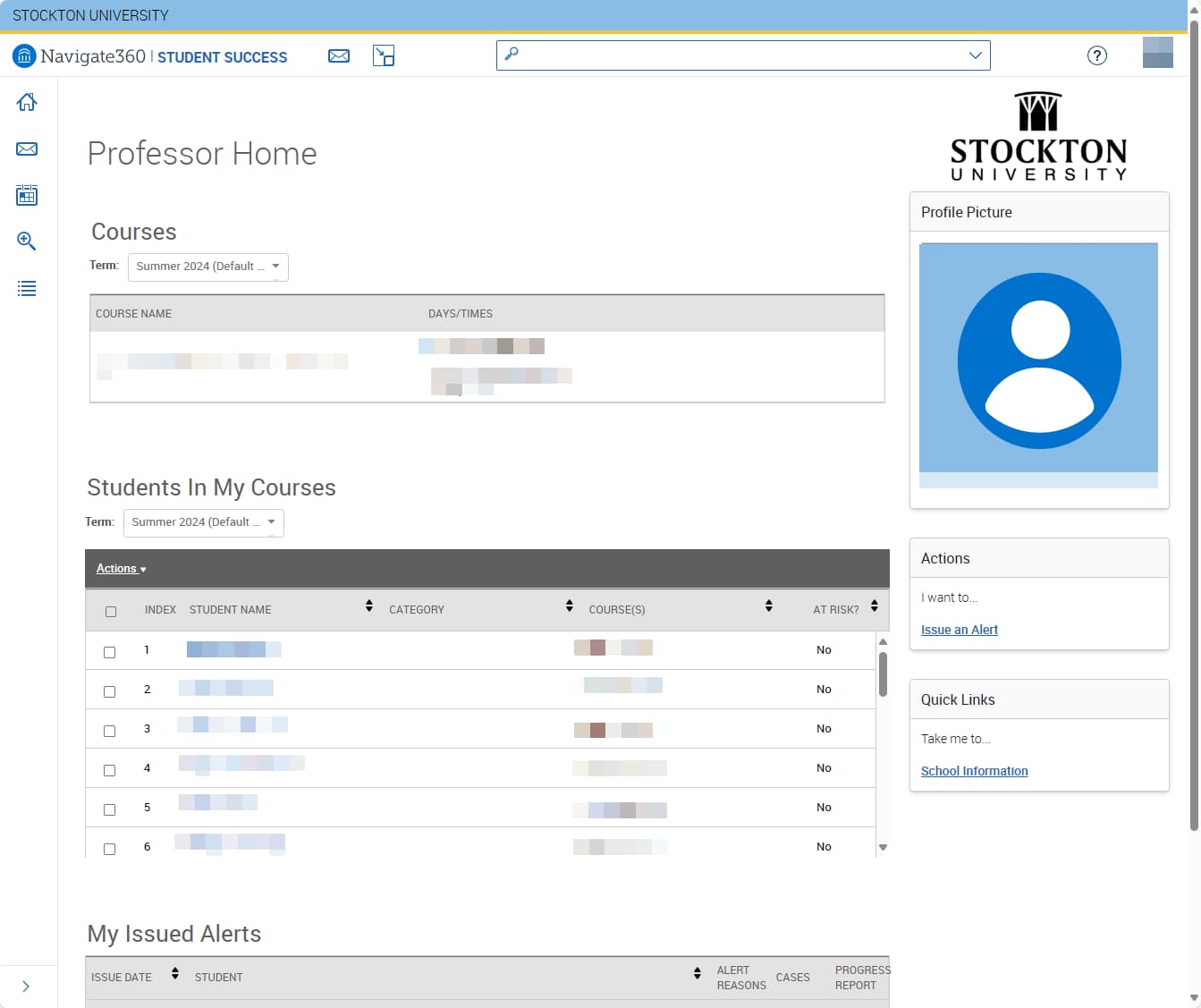Click the ALERT REASONS column header
Screen dimensions: 1201x1008
tap(741, 978)
